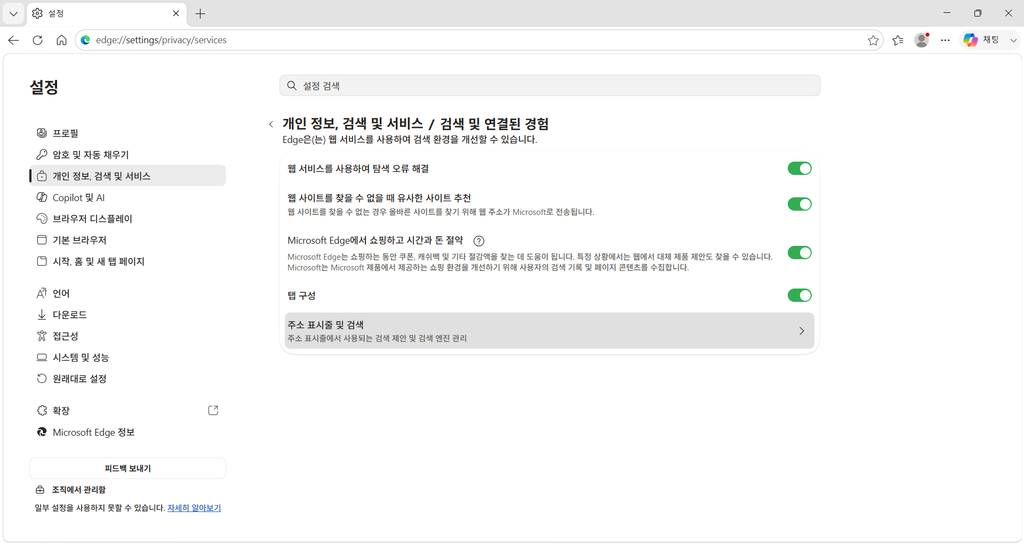Add this page to favorites star
This screenshot has width=1024, height=544.
point(873,40)
